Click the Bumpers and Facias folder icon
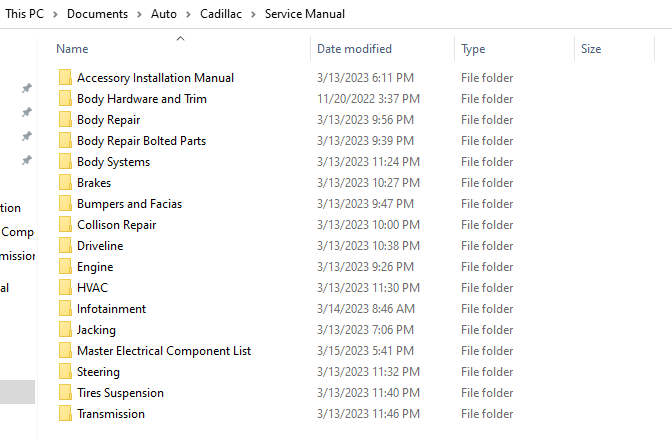The image size is (672, 440). click(x=65, y=204)
